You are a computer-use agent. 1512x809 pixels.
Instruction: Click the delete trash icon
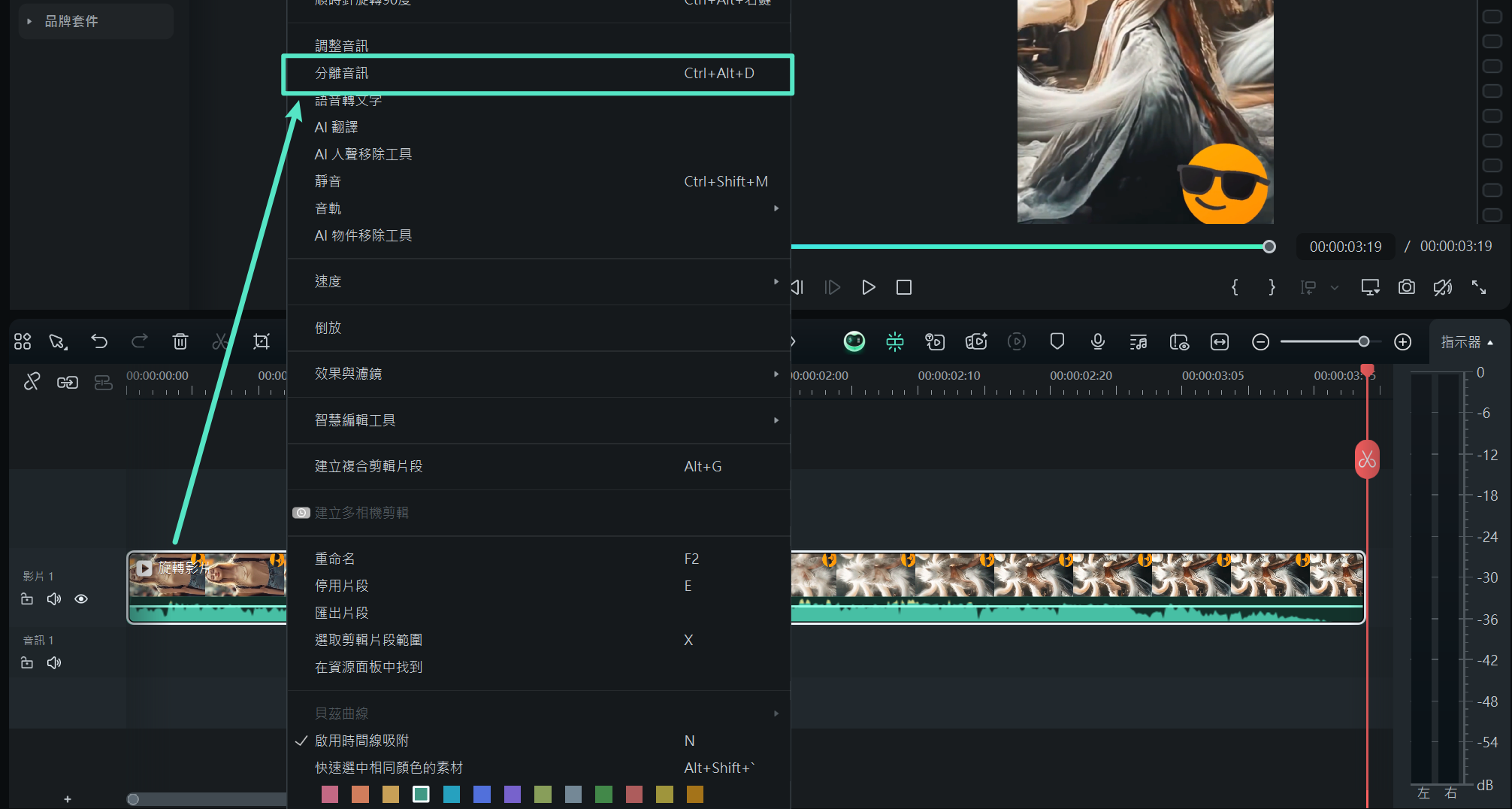[180, 341]
